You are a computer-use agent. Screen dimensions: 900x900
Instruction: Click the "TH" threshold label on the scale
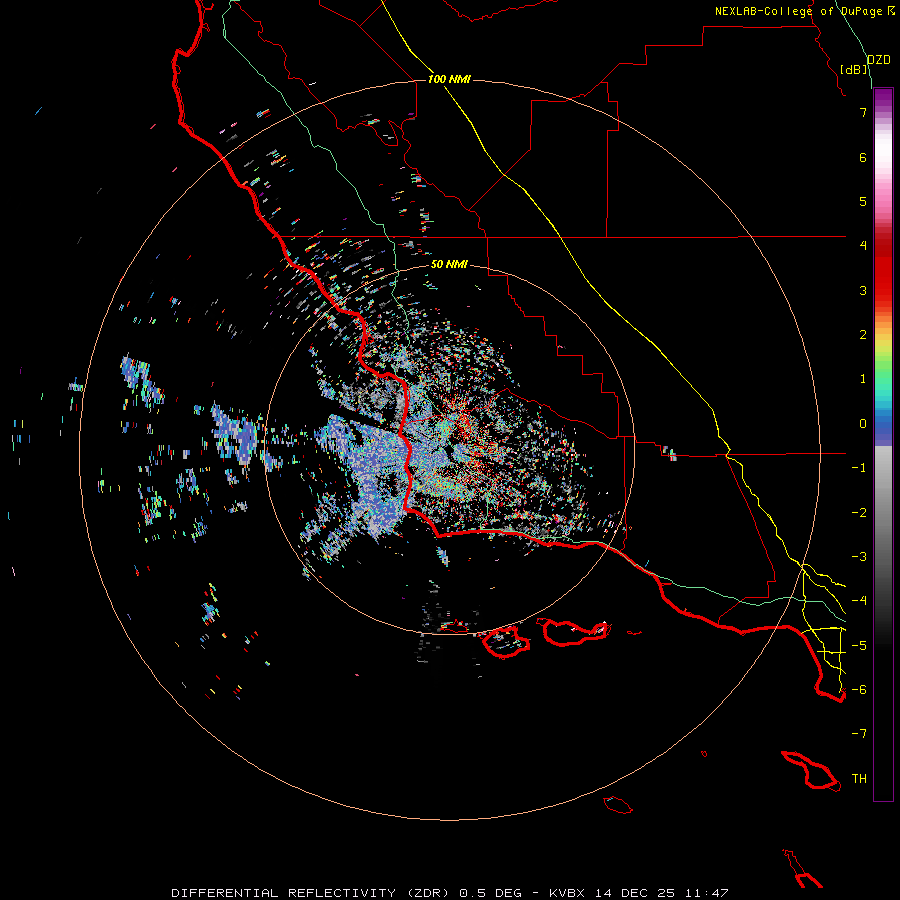[859, 779]
